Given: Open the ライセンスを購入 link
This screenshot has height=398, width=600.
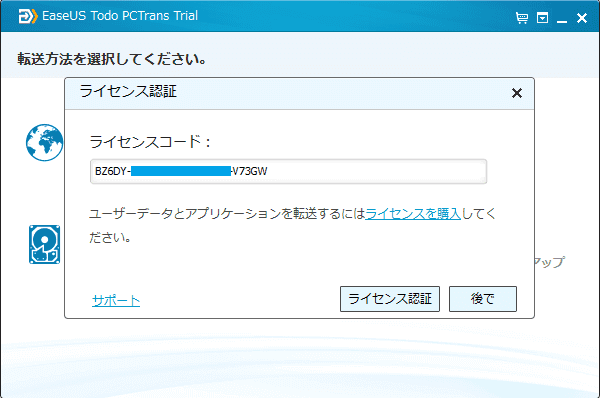Looking at the screenshot, I should coord(413,214).
